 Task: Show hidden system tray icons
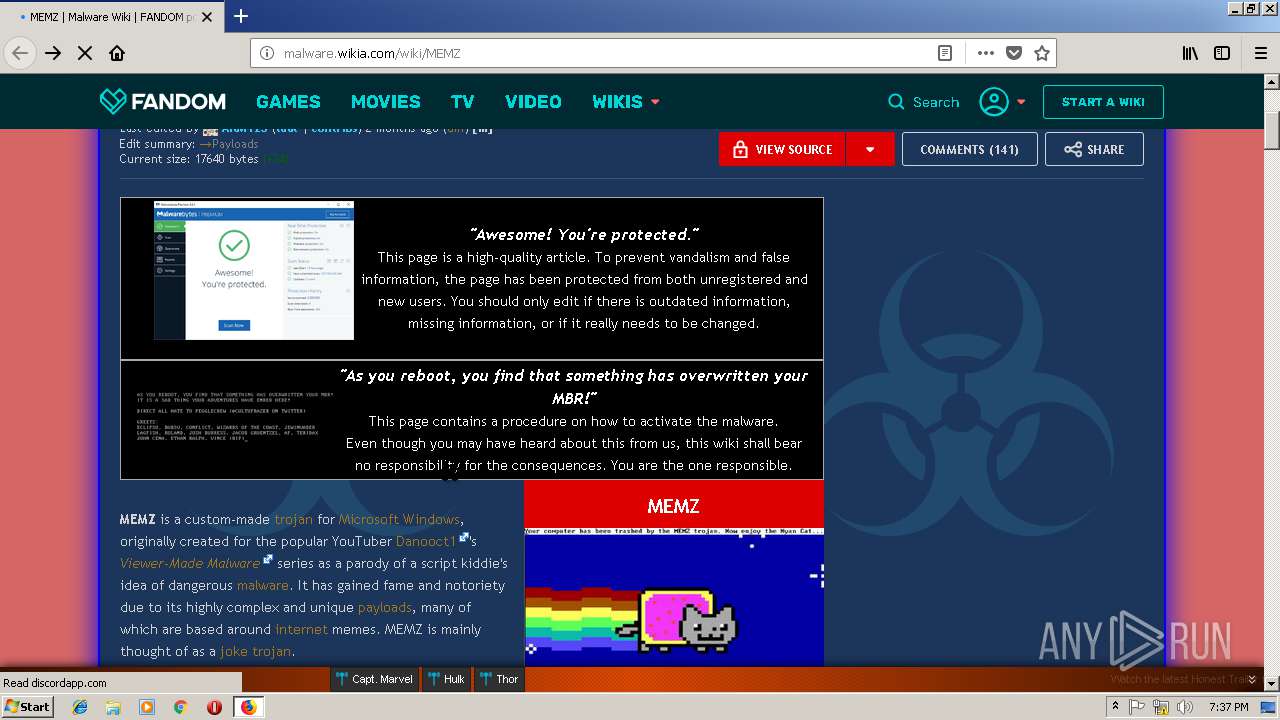click(1116, 707)
